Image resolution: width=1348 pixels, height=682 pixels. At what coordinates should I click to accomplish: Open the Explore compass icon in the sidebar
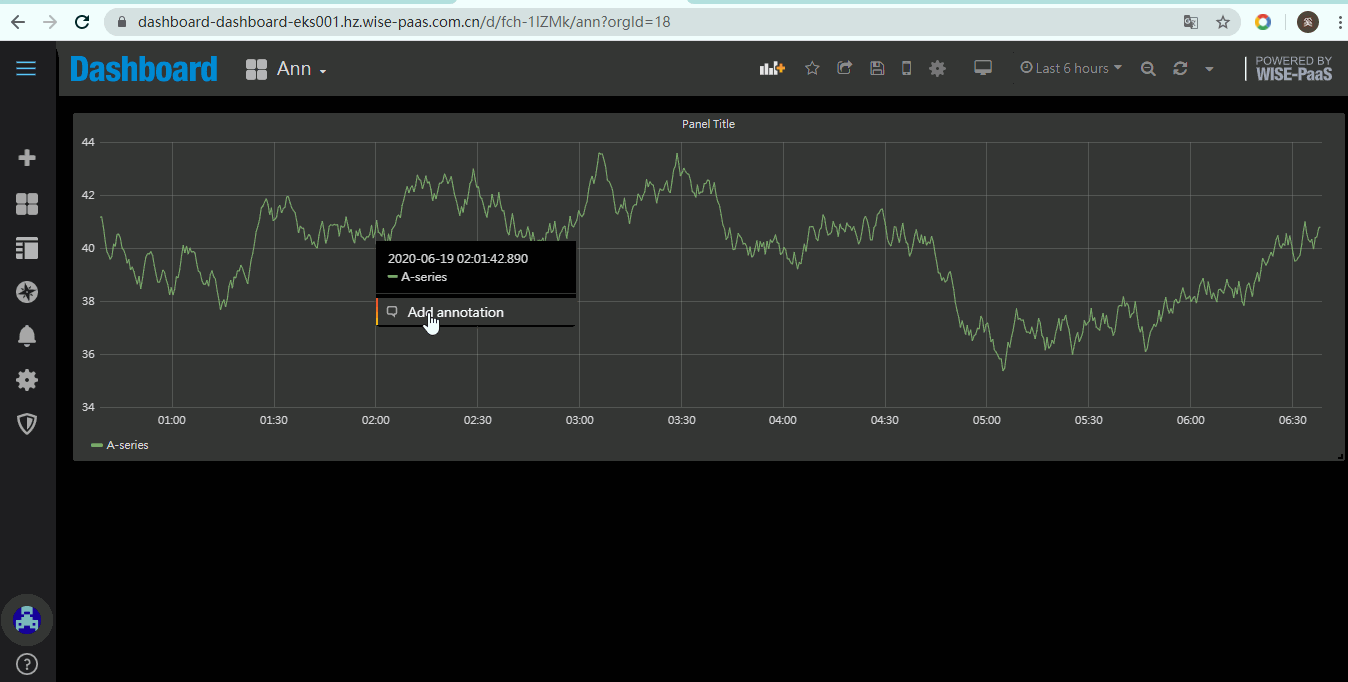[27, 292]
